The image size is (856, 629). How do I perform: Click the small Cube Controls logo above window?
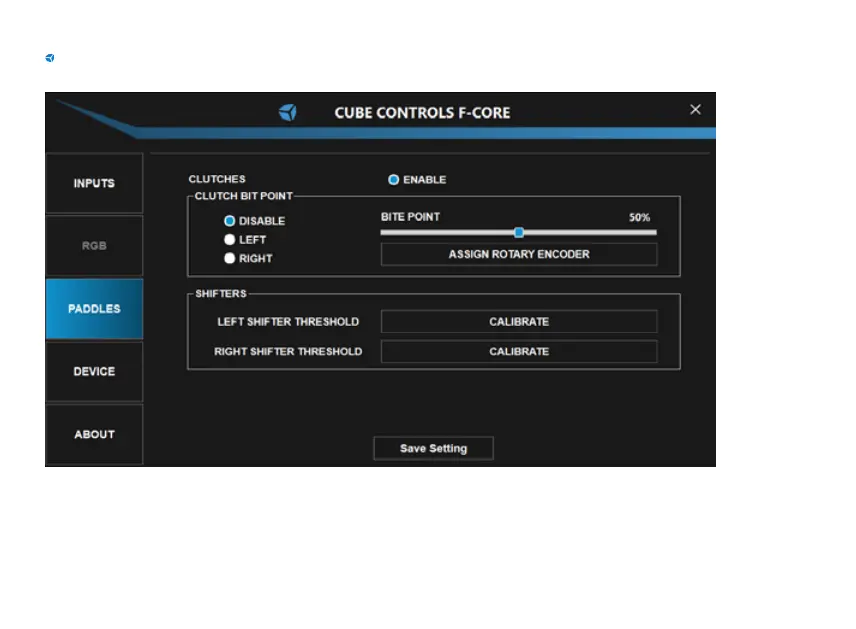pos(50,58)
